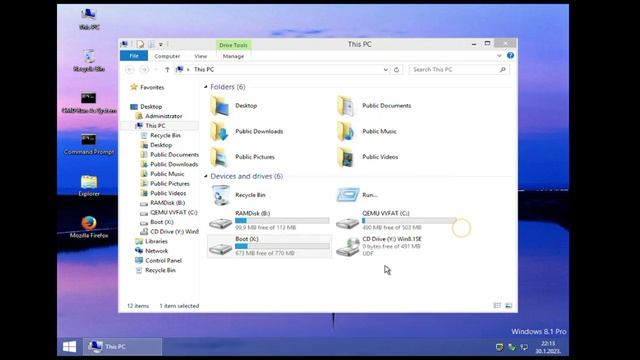Image resolution: width=640 pixels, height=360 pixels.
Task: Expand the ribbon with the chevron
Action: point(499,56)
